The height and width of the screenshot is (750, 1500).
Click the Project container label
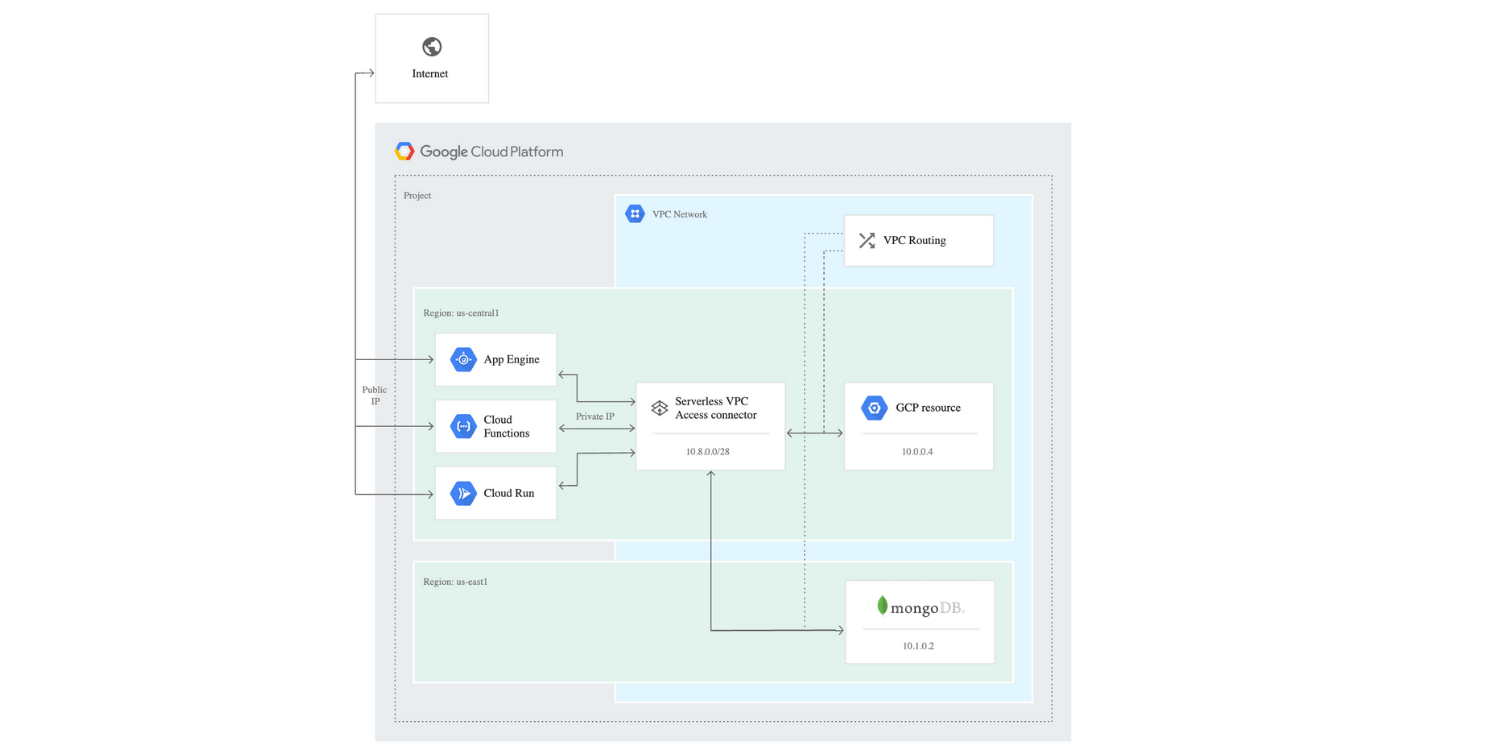[417, 195]
